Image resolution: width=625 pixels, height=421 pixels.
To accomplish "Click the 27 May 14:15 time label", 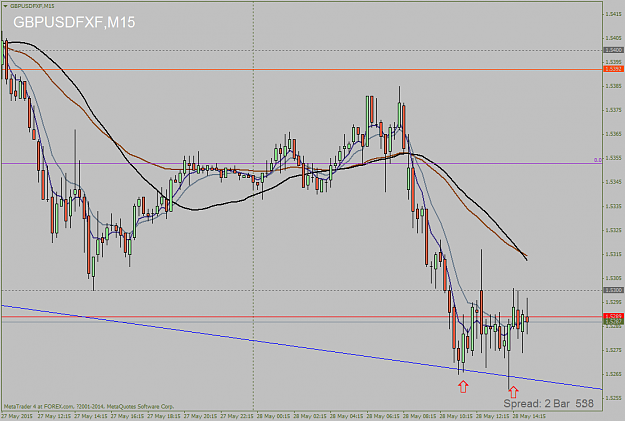I will (91, 417).
